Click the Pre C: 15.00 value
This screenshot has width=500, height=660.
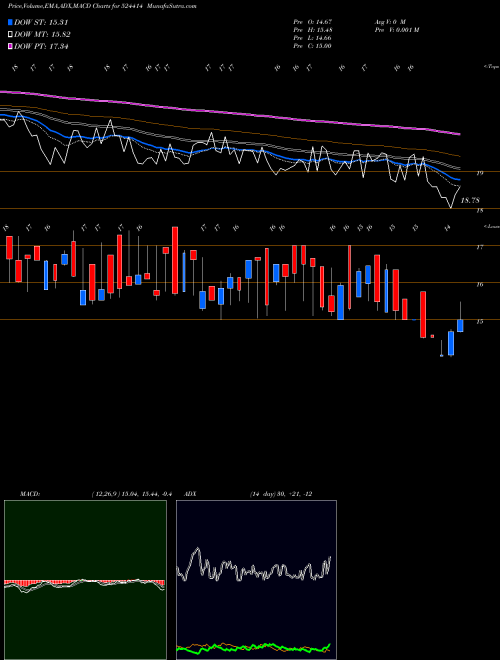click(312, 45)
